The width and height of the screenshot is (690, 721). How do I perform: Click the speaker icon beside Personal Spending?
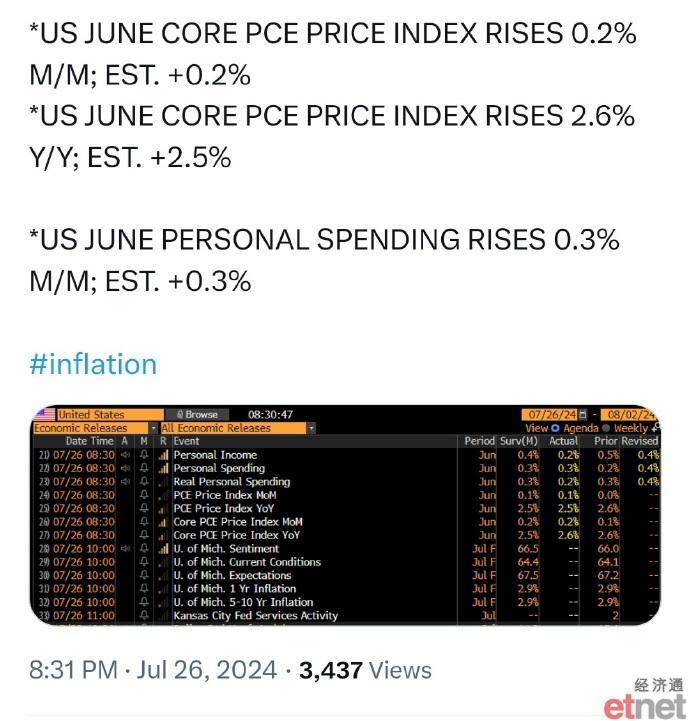(125, 468)
